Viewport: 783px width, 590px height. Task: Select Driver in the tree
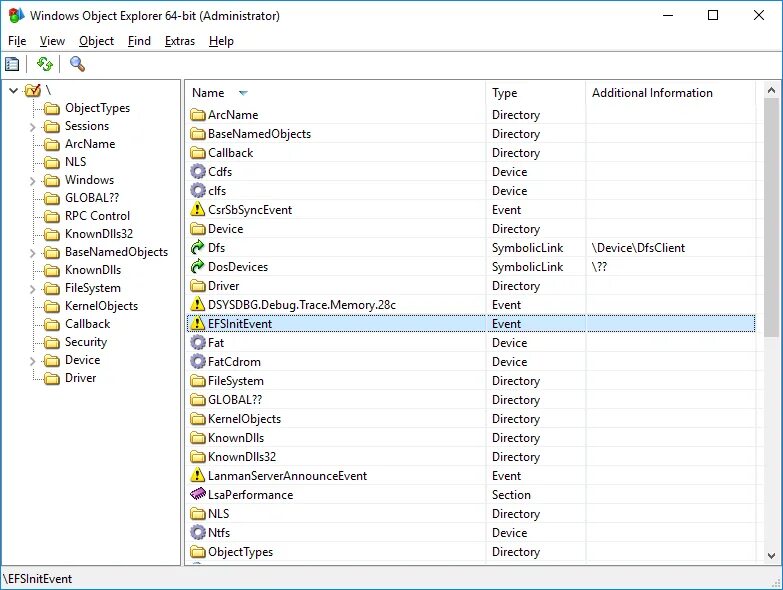coord(80,377)
